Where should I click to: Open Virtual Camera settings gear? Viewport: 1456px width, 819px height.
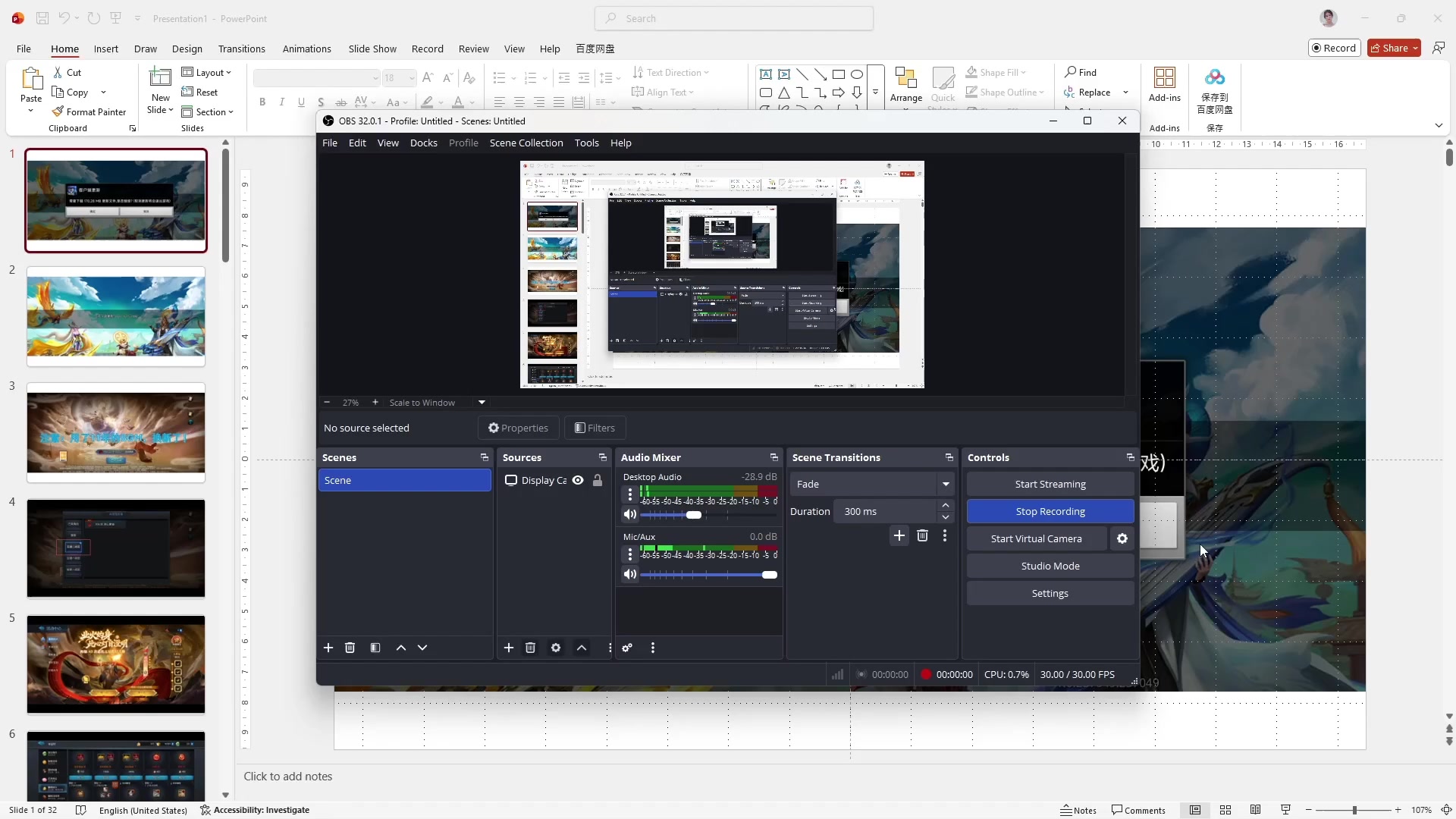click(1122, 538)
